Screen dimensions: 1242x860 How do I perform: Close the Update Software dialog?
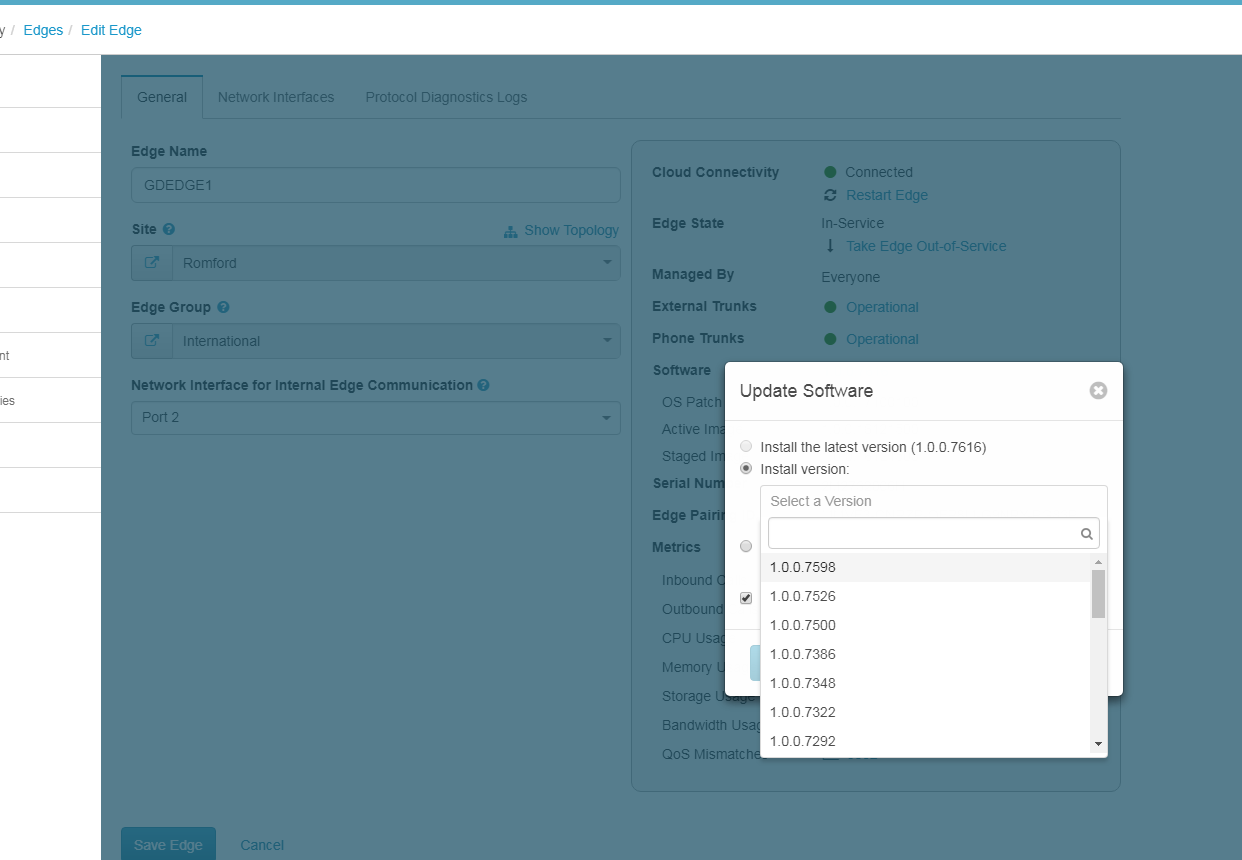(1098, 390)
